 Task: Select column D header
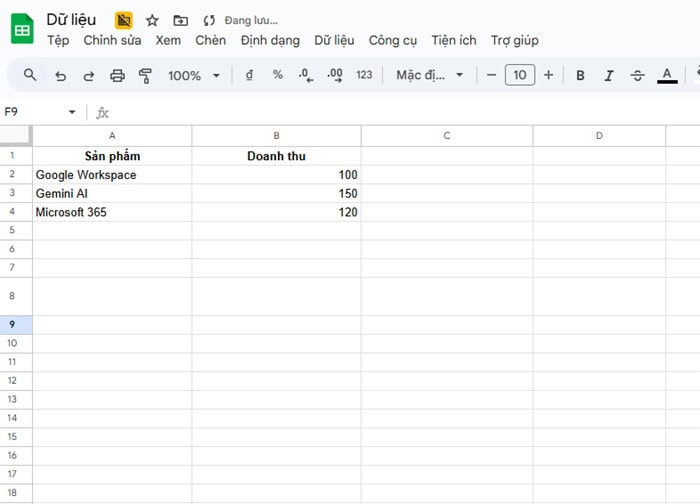[x=599, y=136]
